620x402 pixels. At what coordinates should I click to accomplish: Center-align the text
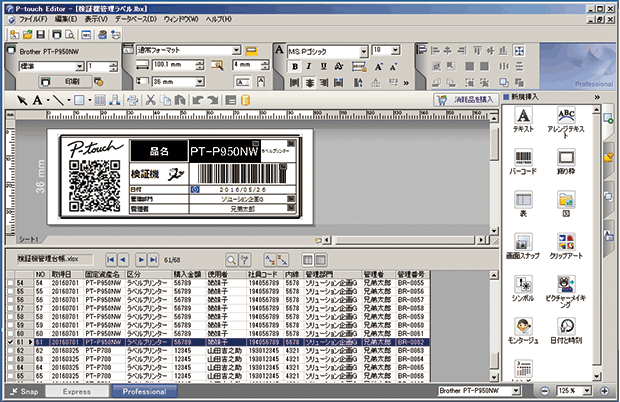pyautogui.click(x=309, y=83)
